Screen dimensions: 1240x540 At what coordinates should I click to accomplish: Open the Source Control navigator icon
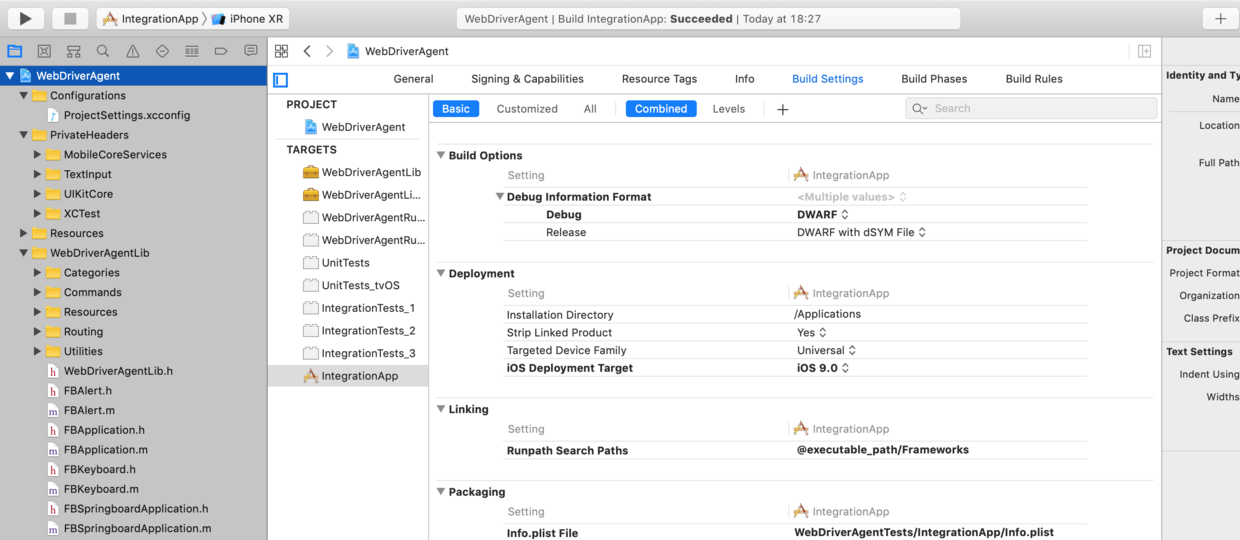click(x=44, y=51)
